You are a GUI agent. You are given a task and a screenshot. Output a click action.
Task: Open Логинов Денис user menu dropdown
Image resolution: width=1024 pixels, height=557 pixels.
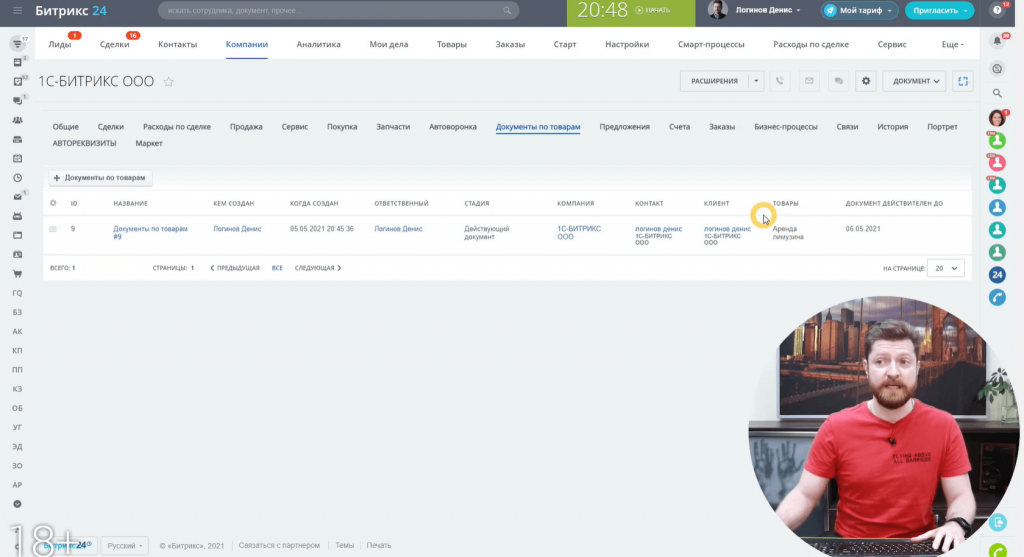(768, 10)
